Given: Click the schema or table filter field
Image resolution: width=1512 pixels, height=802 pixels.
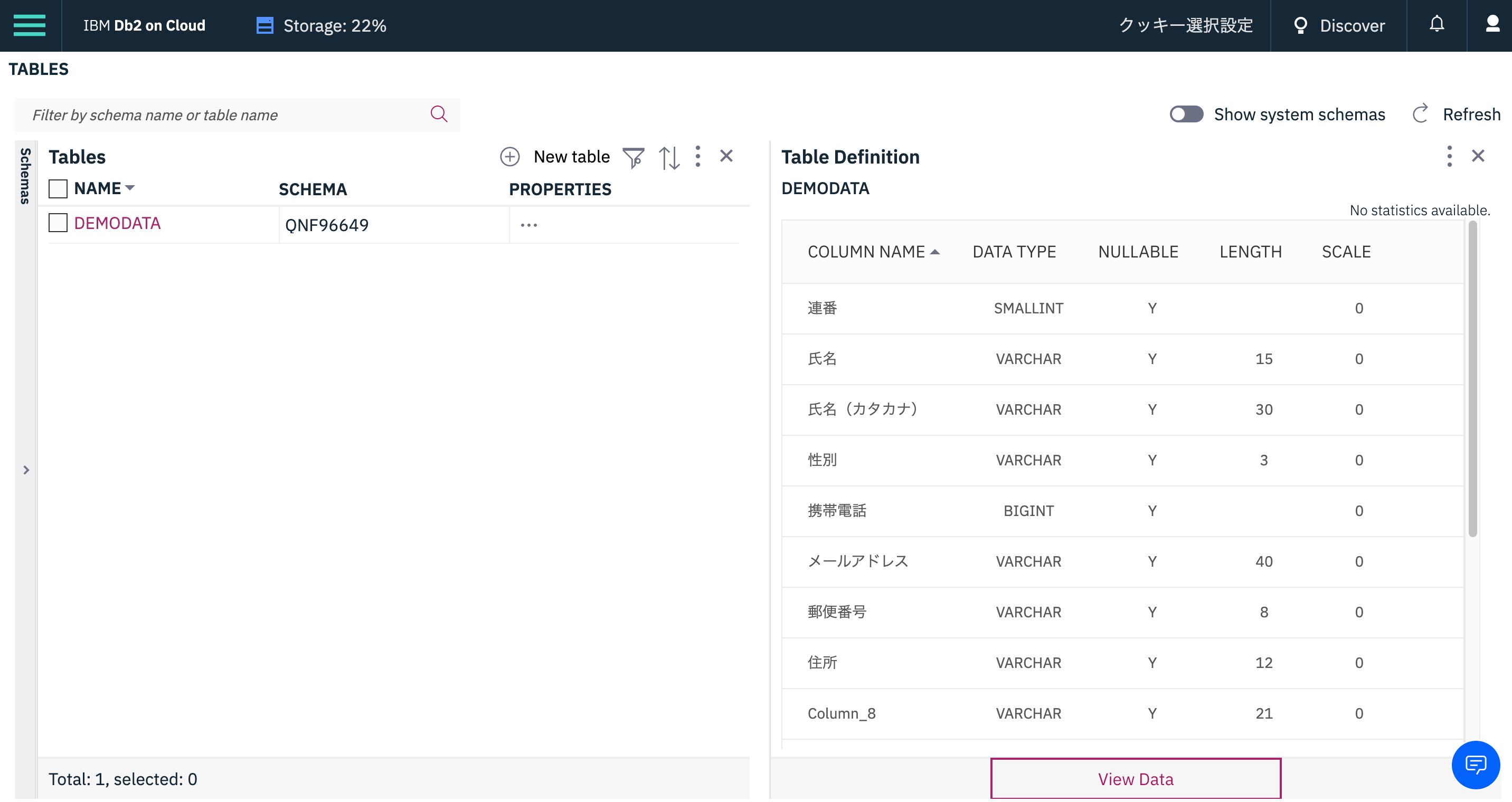Looking at the screenshot, I should 223,115.
